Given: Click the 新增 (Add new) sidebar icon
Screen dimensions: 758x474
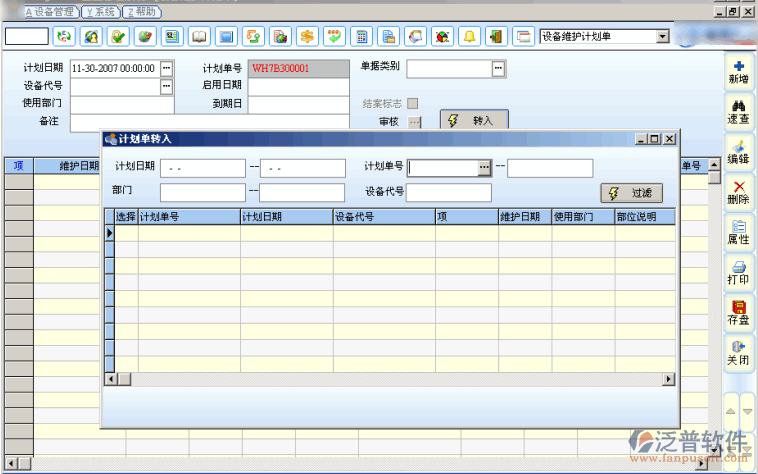Looking at the screenshot, I should pyautogui.click(x=738, y=71).
